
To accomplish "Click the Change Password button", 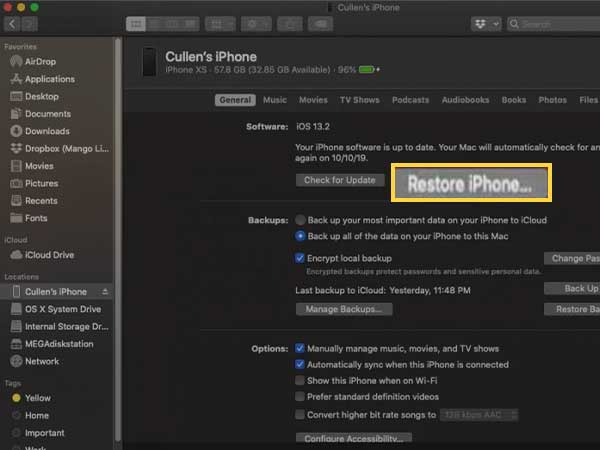I will [x=572, y=258].
